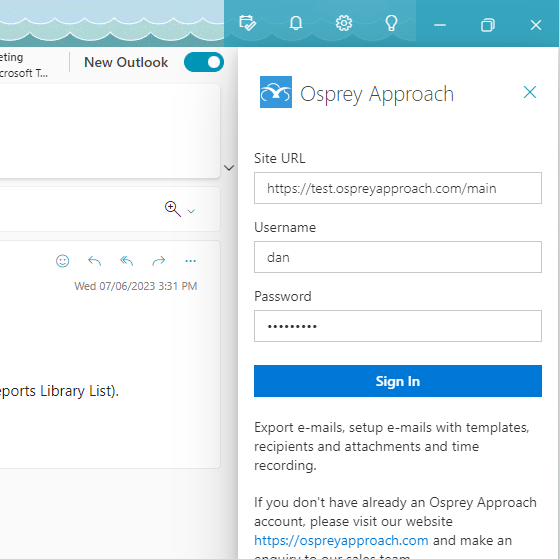Expand the ribbon chevron
559x559 pixels.
pos(229,168)
